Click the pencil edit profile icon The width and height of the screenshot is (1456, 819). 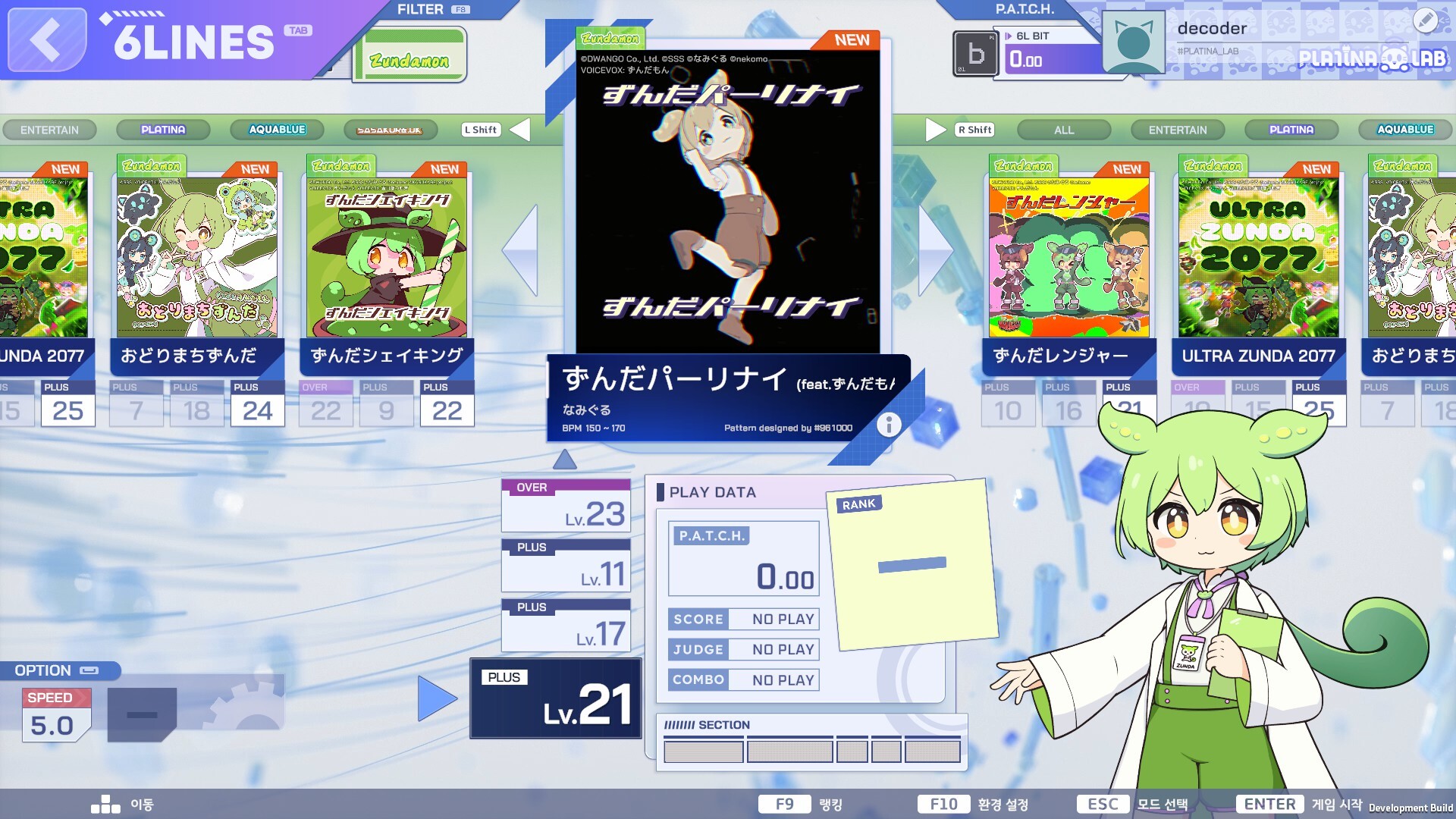1426,20
